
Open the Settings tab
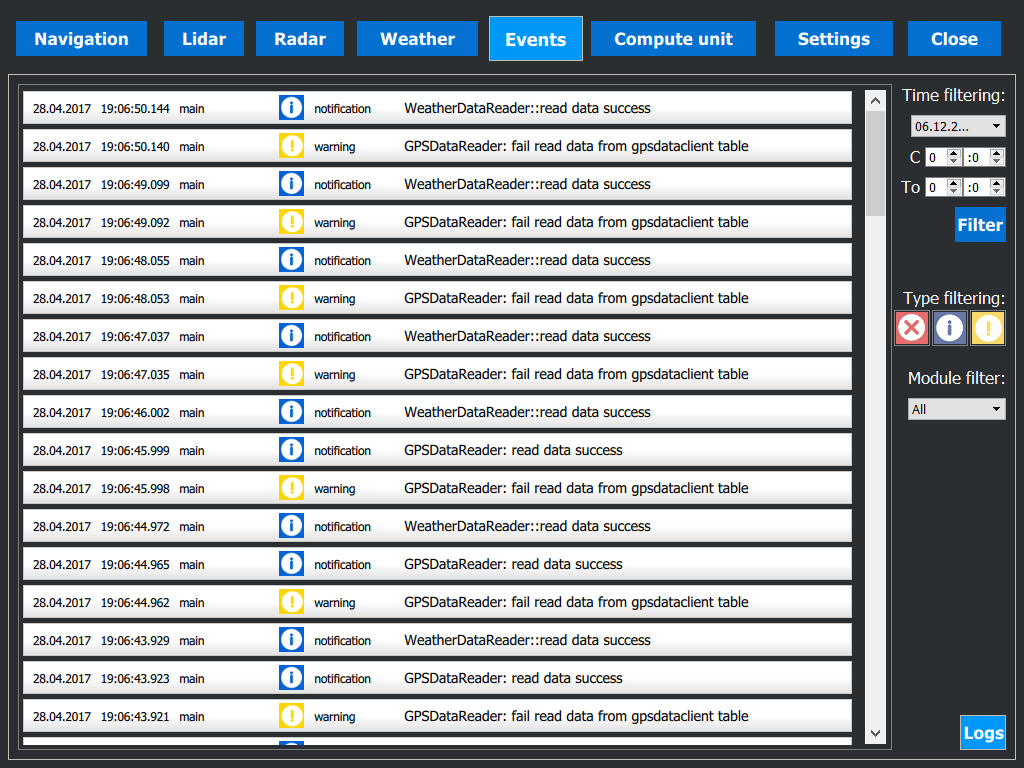[833, 39]
